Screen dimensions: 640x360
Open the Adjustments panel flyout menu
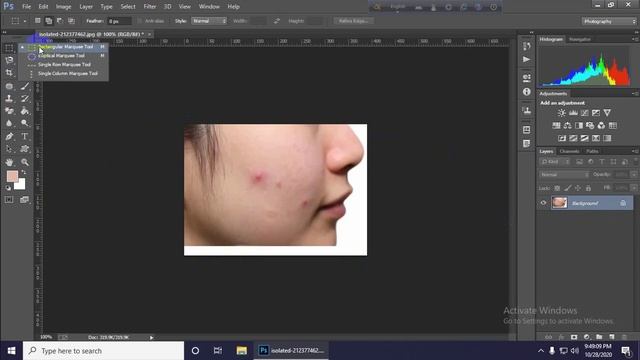635,93
